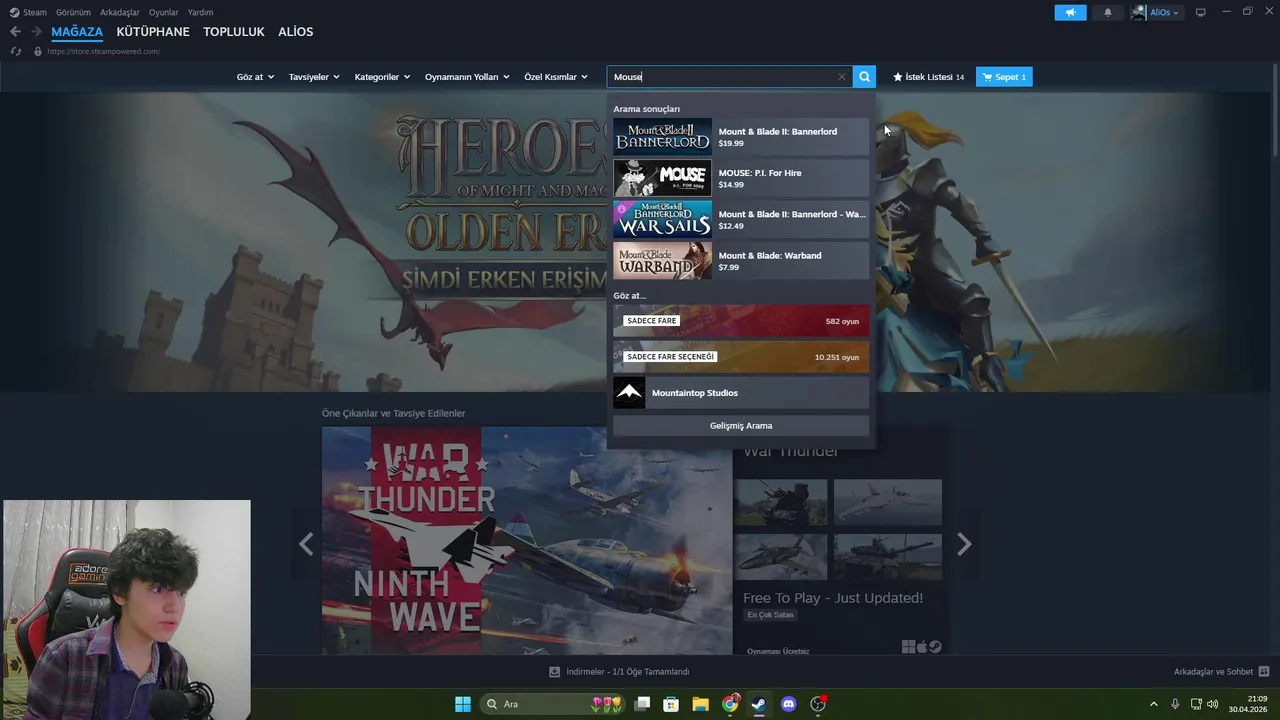Open the volume control tray icon

pos(1212,704)
